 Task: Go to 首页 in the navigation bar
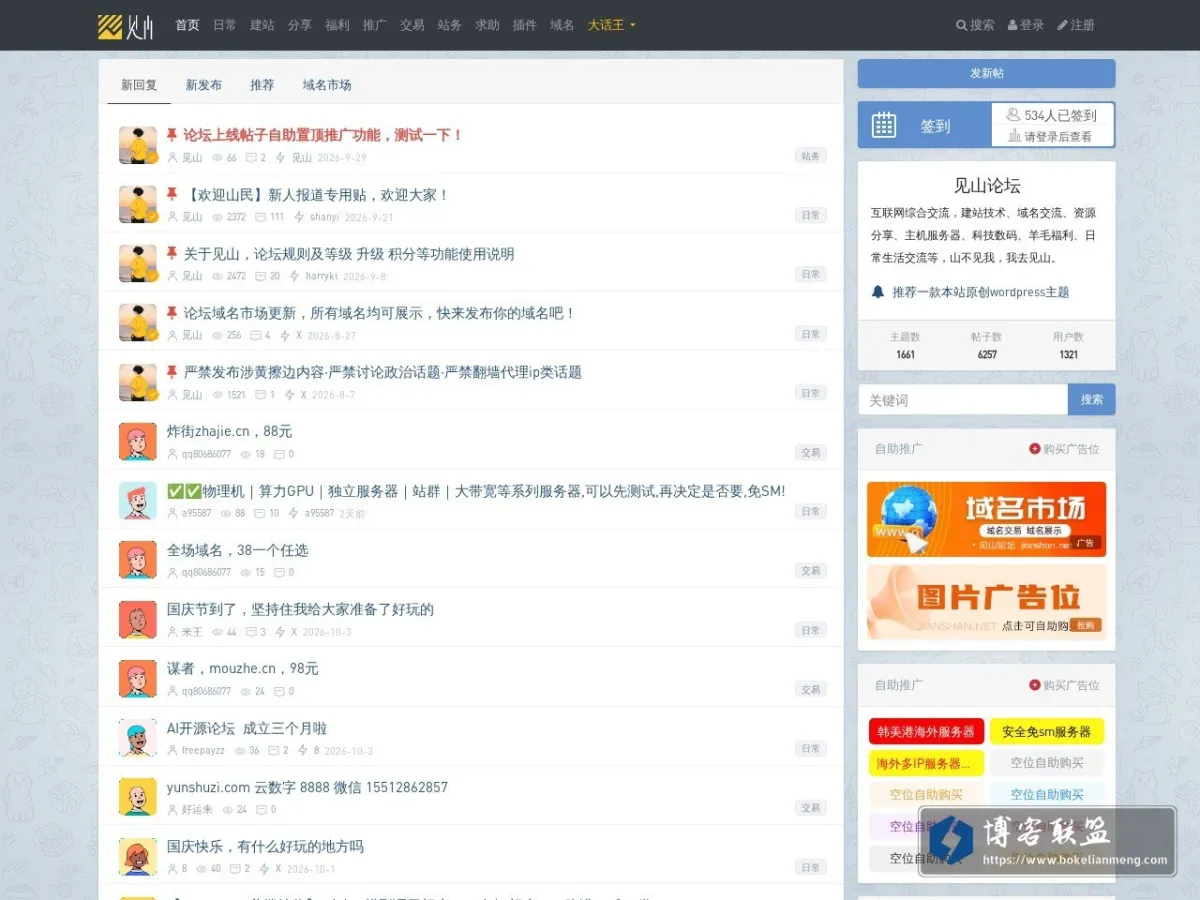(187, 25)
